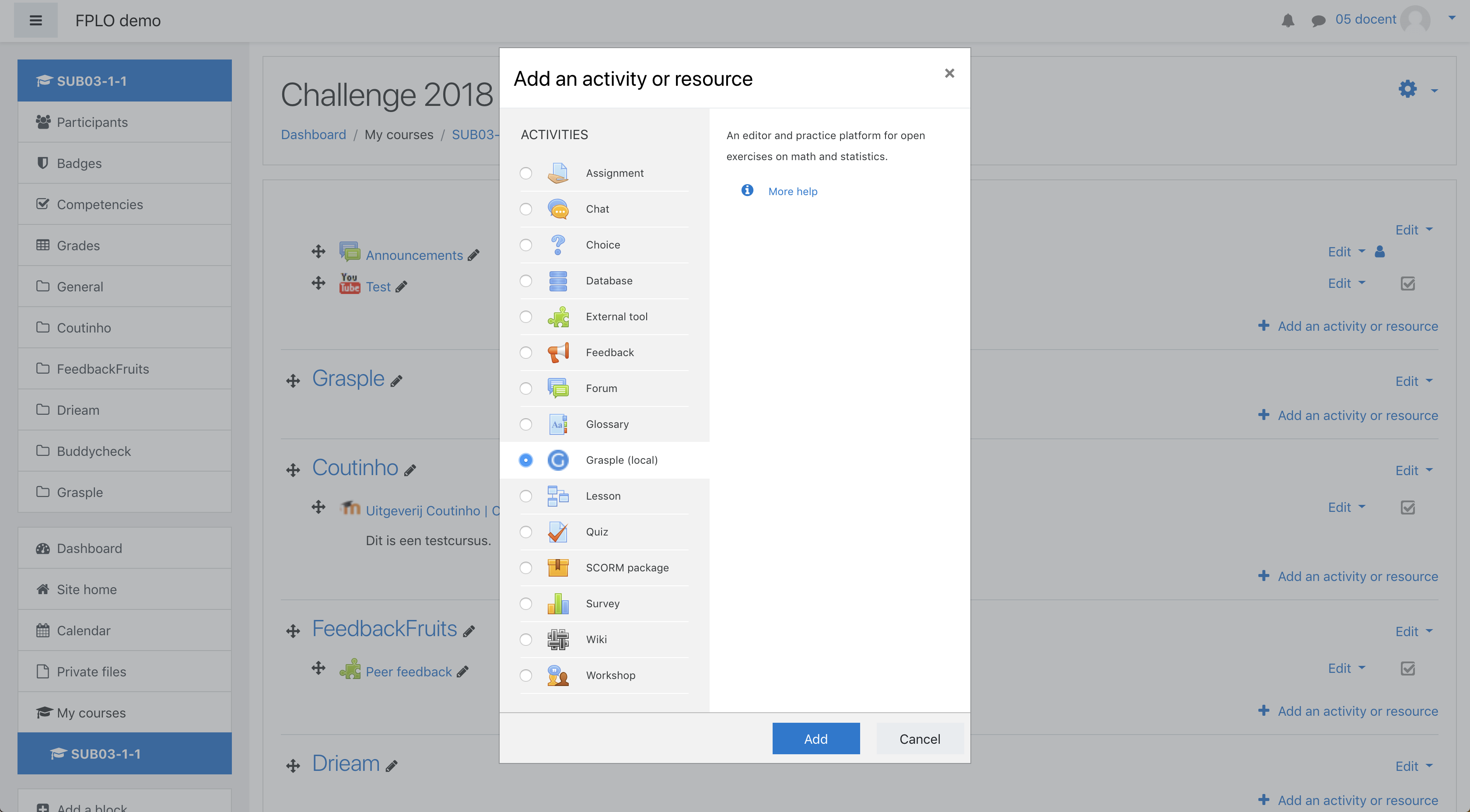Toggle completion checkbox beside Test resource
Image resolution: width=1470 pixels, height=812 pixels.
click(x=1408, y=283)
